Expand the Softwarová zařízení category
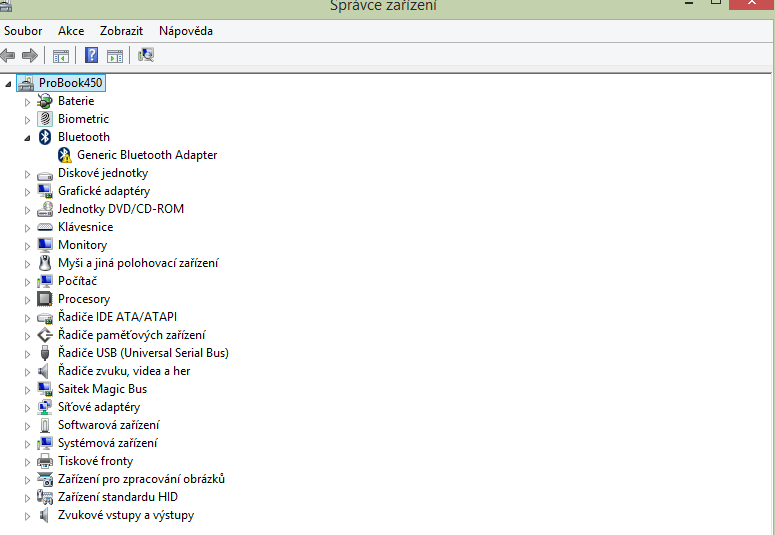The image size is (775, 535). click(x=27, y=426)
